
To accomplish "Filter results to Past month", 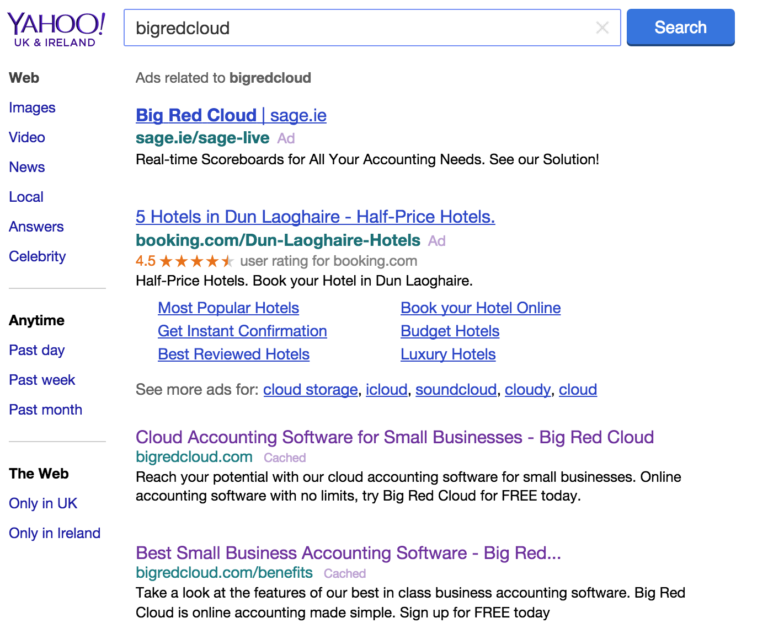I will tap(46, 410).
